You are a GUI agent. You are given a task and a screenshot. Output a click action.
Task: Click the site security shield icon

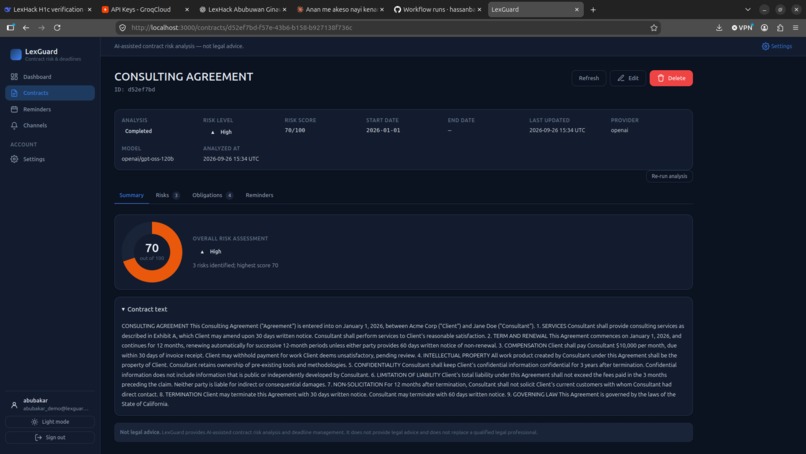(x=122, y=28)
